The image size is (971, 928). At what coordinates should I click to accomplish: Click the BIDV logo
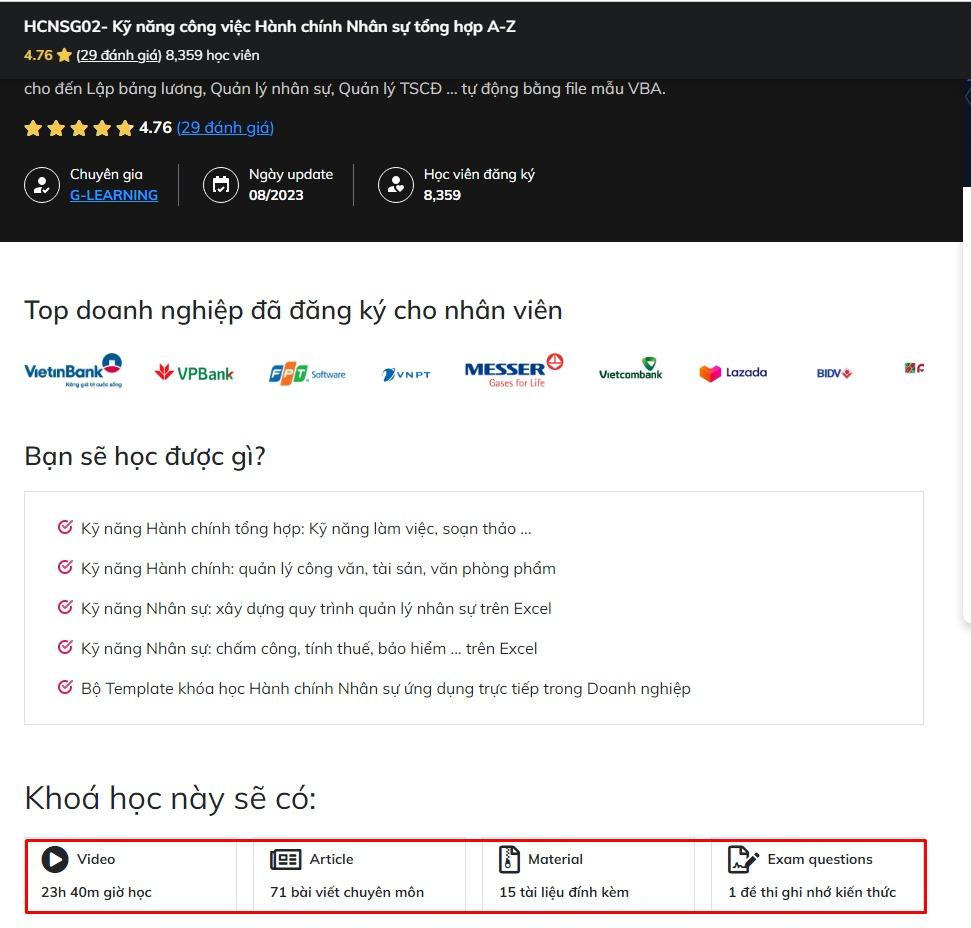click(834, 373)
